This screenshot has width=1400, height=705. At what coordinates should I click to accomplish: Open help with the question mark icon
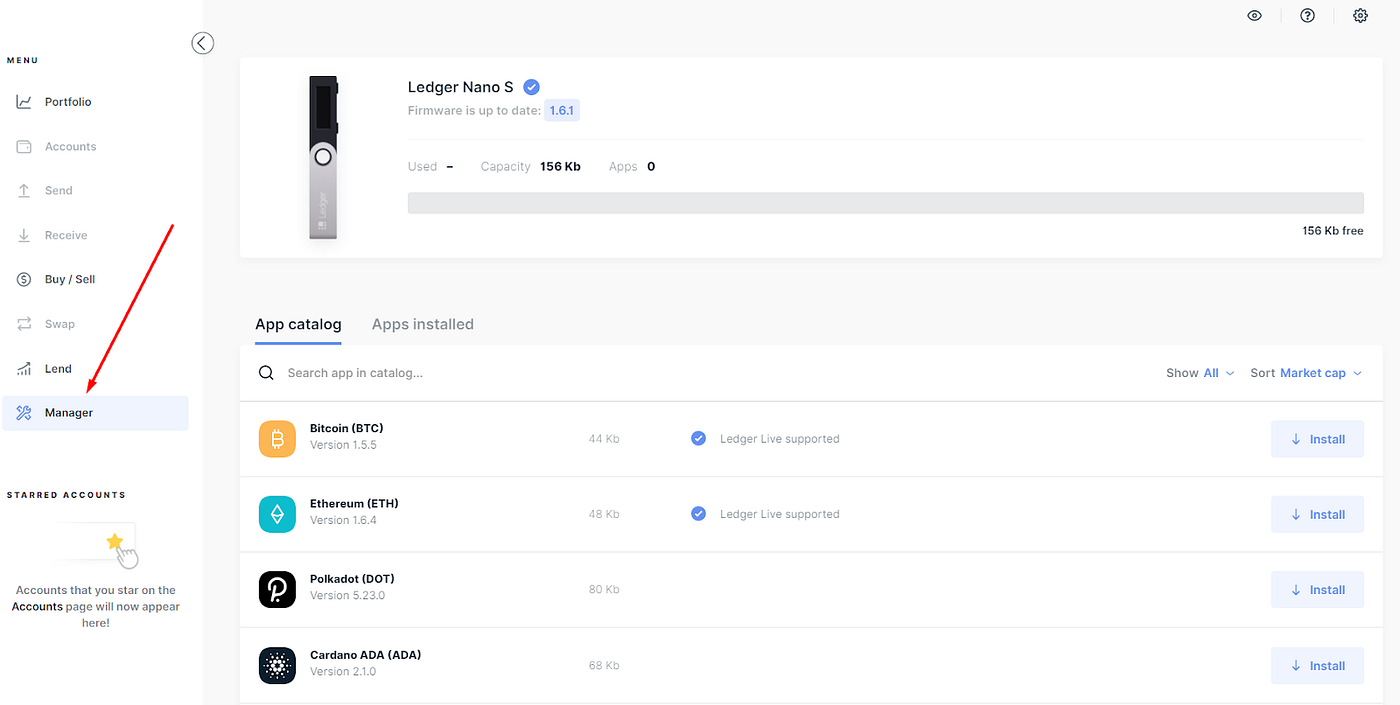(1307, 16)
